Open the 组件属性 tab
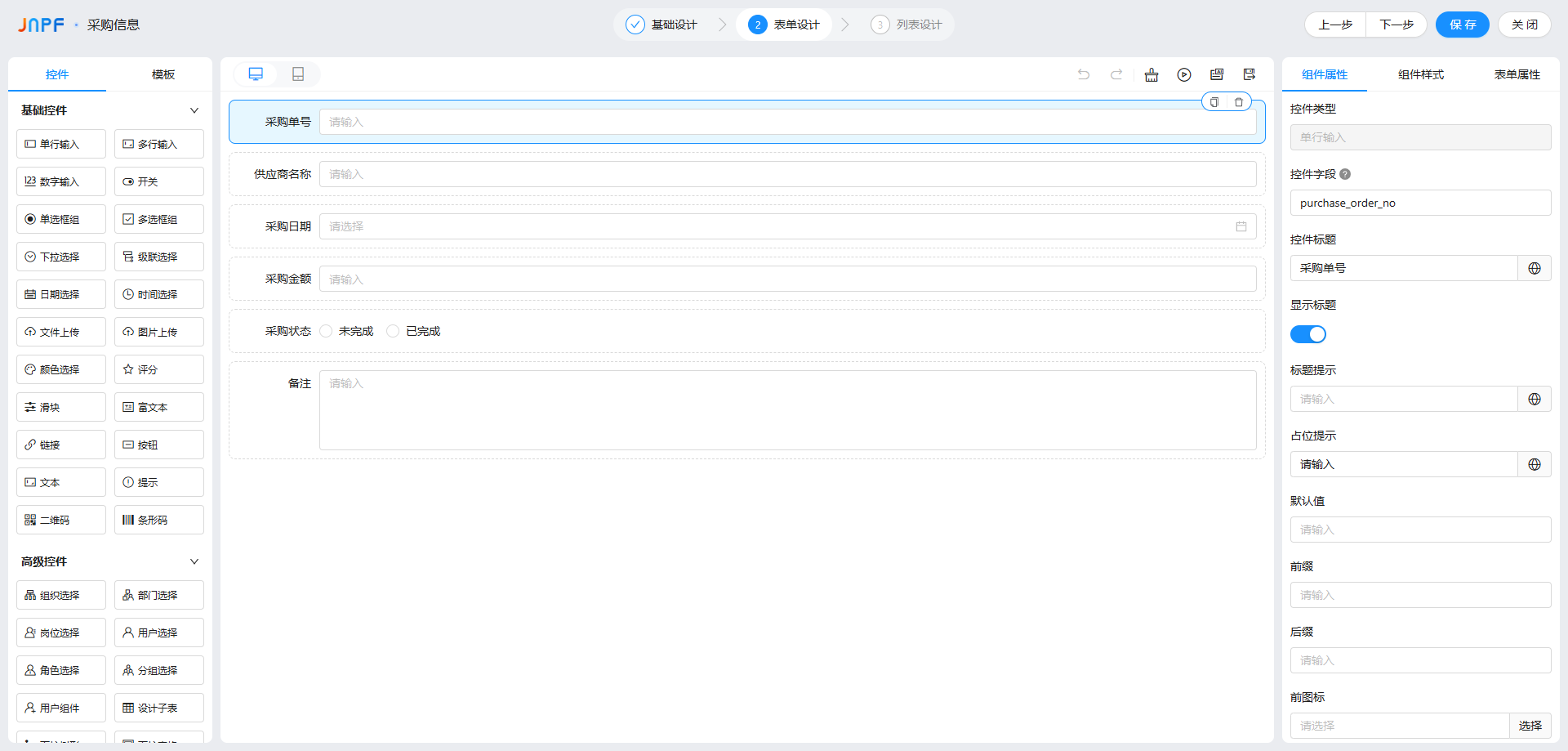This screenshot has width=1568, height=751. coord(1325,74)
